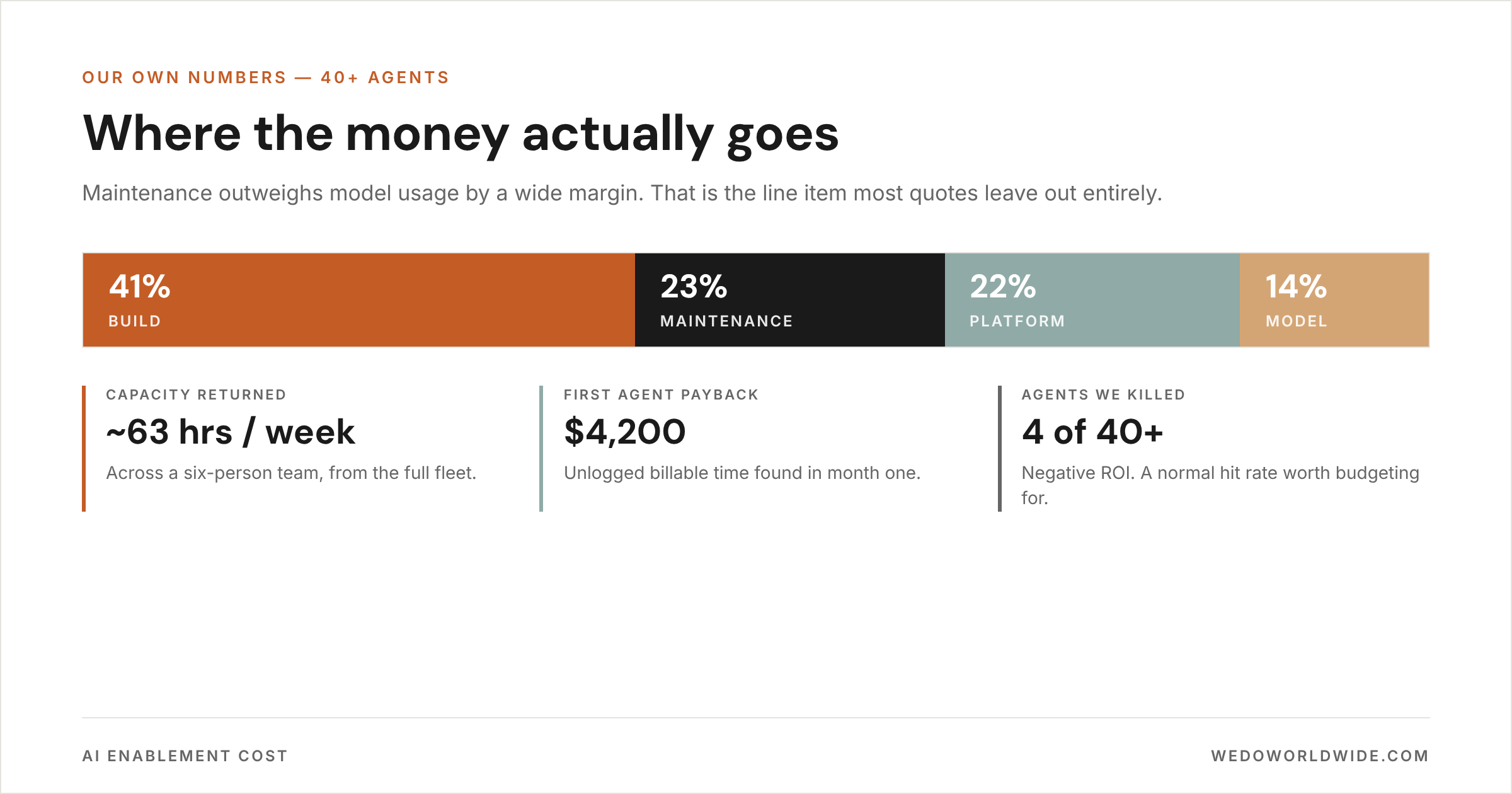This screenshot has height=794, width=1512.
Task: Click the Platform label text
Action: (x=1017, y=321)
